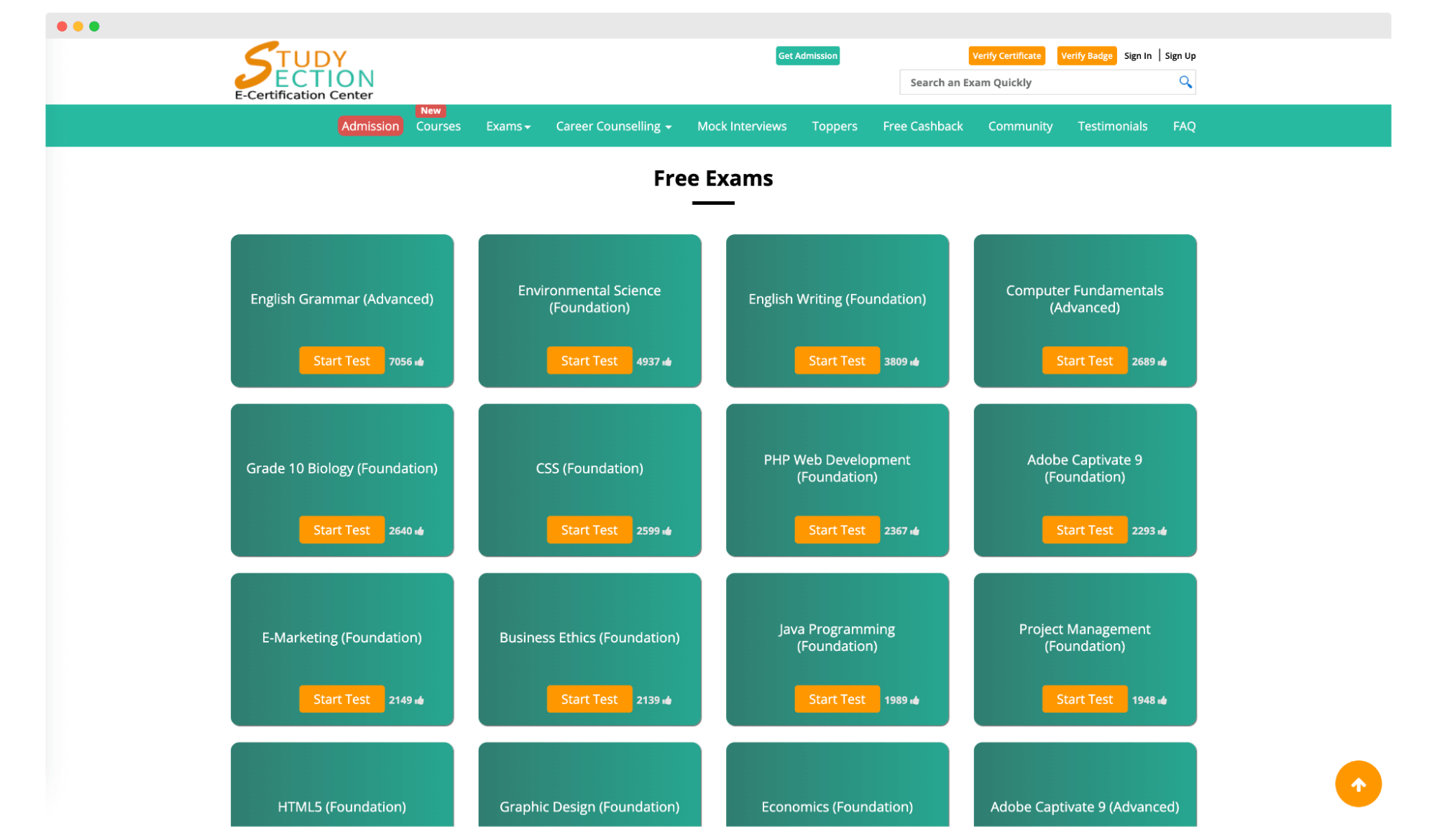Visit the Community section

1019,126
